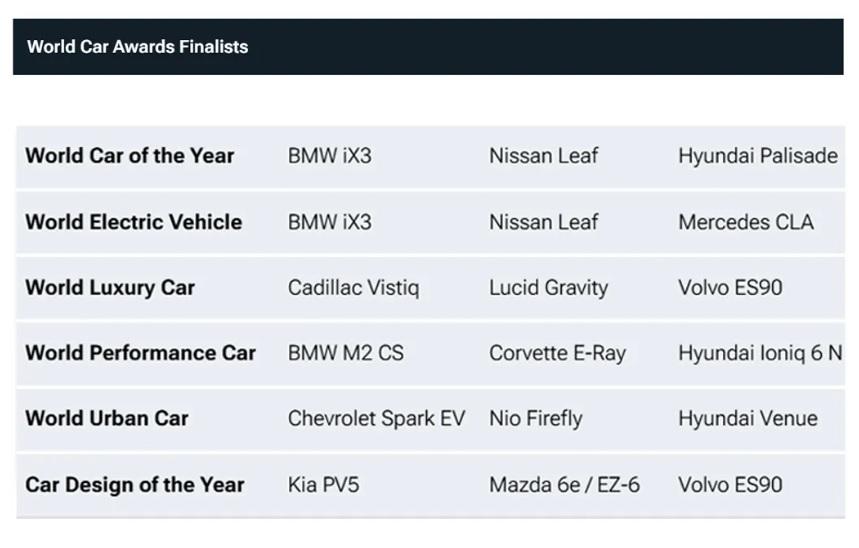Click Kia PV5 in Car Design row
Viewport: 859px width, 548px height.
point(324,485)
